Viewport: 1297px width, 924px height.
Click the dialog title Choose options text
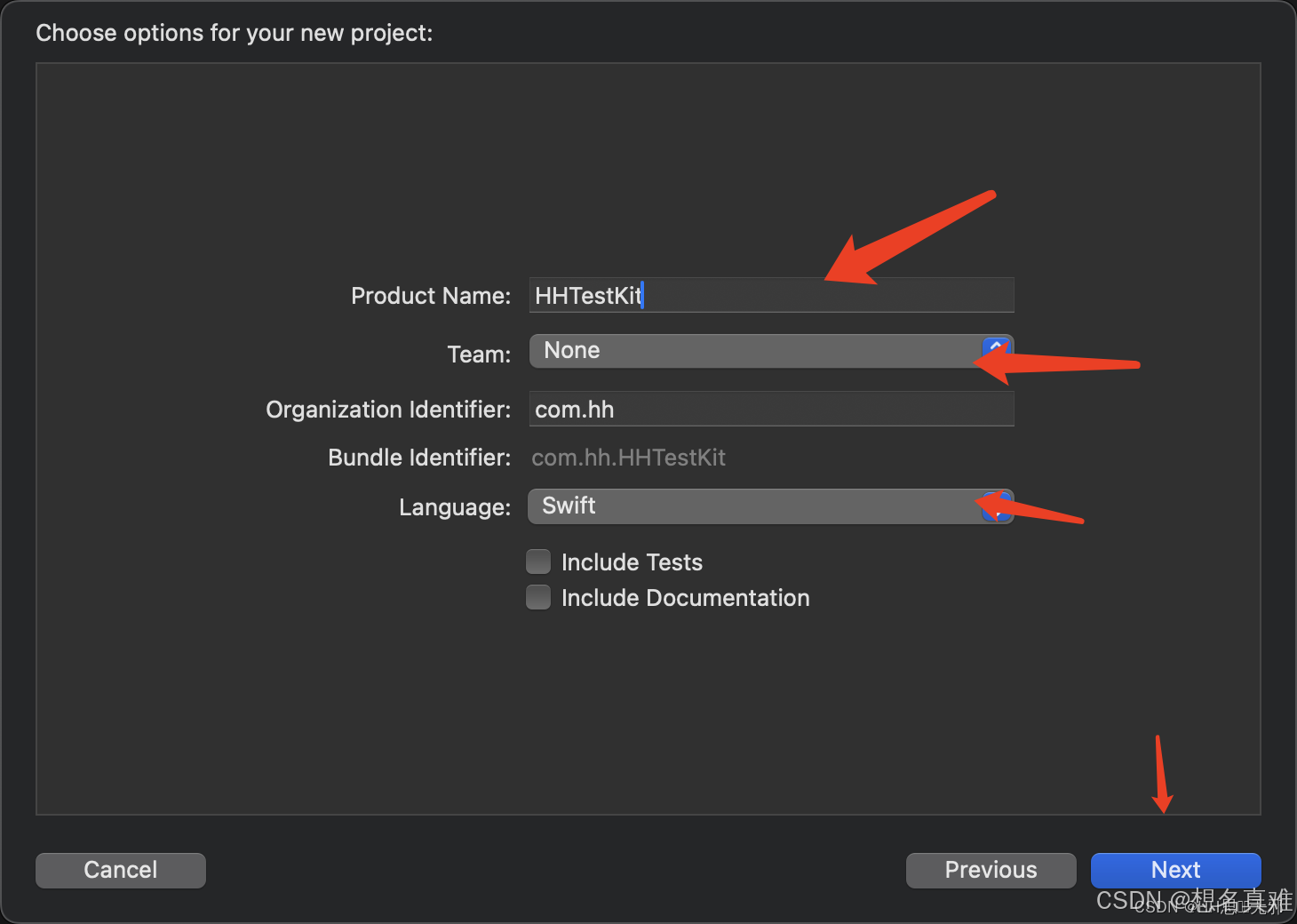(x=234, y=33)
